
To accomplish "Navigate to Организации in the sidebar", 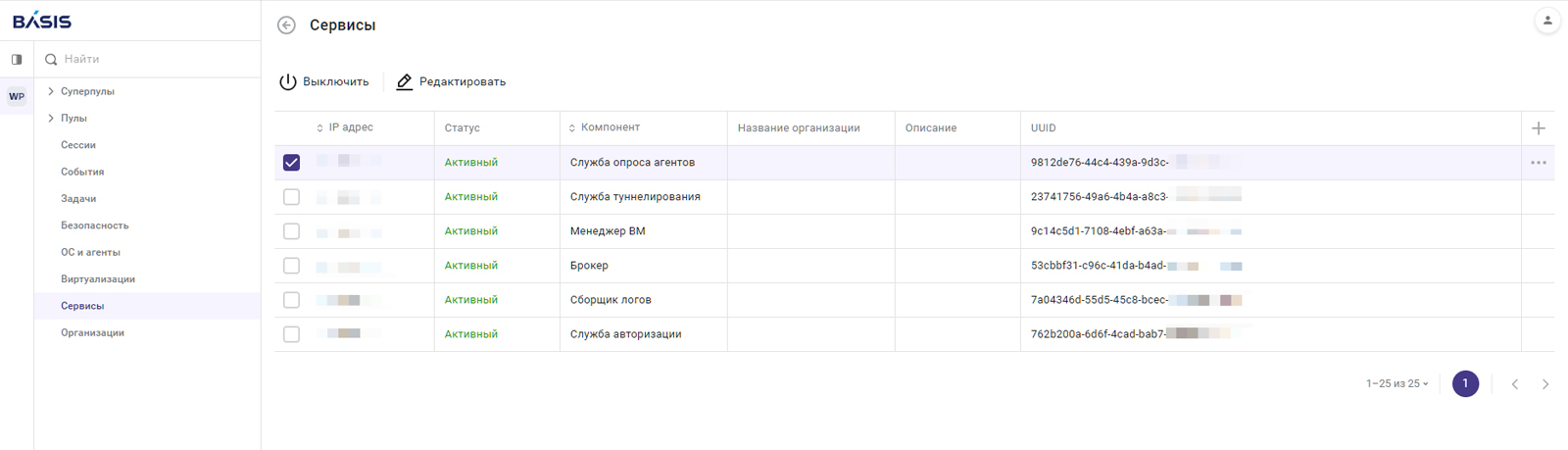I will (x=92, y=333).
